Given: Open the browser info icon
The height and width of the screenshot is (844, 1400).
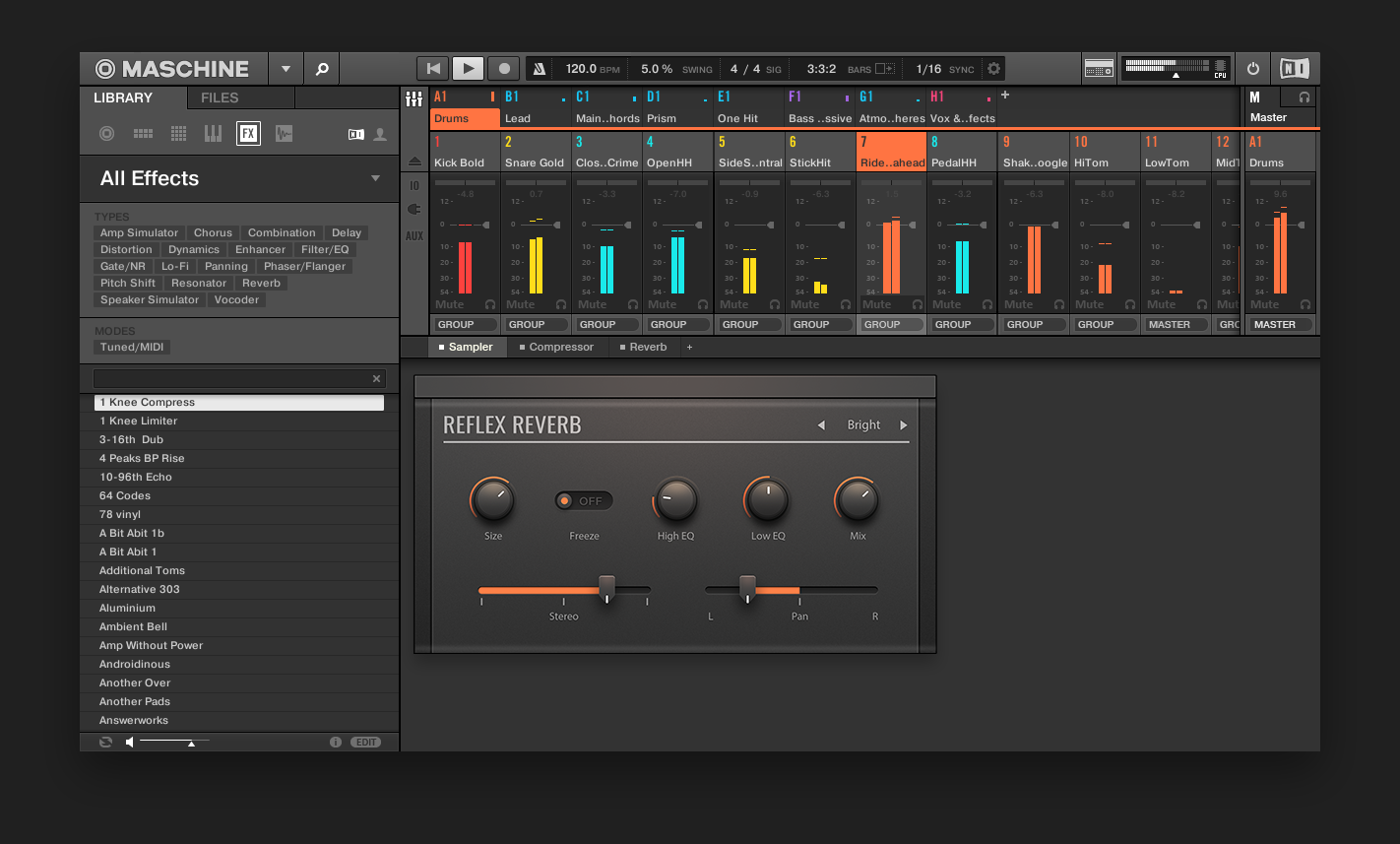Looking at the screenshot, I should click(x=336, y=742).
